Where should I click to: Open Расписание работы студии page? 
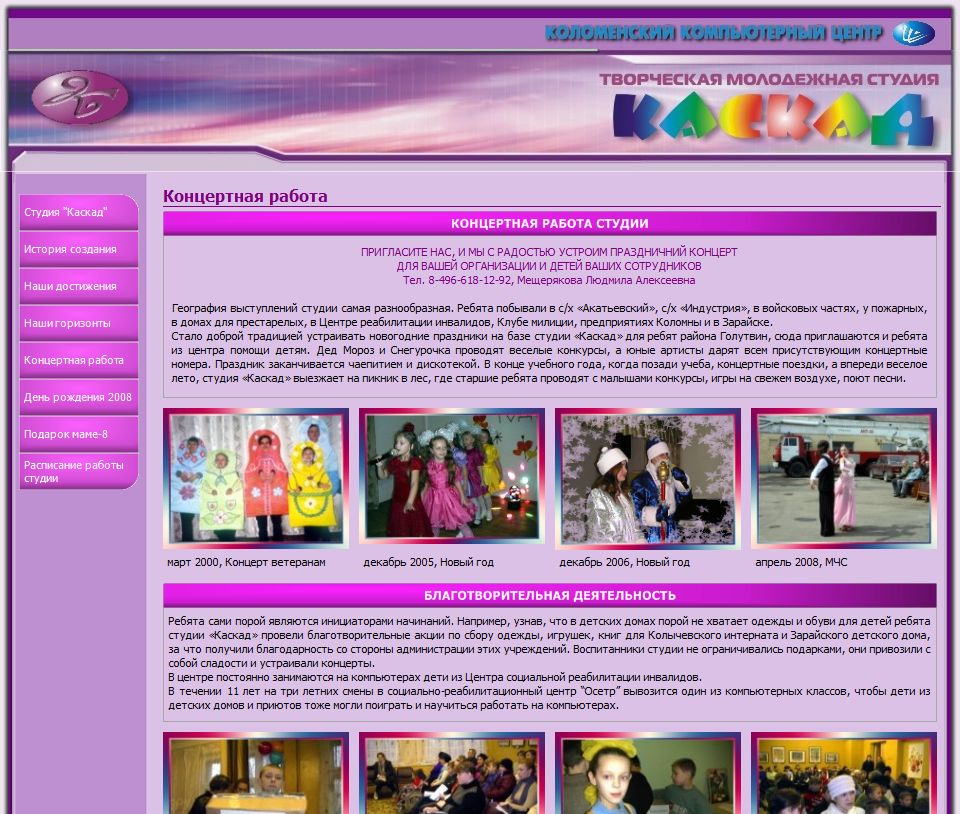(x=78, y=471)
